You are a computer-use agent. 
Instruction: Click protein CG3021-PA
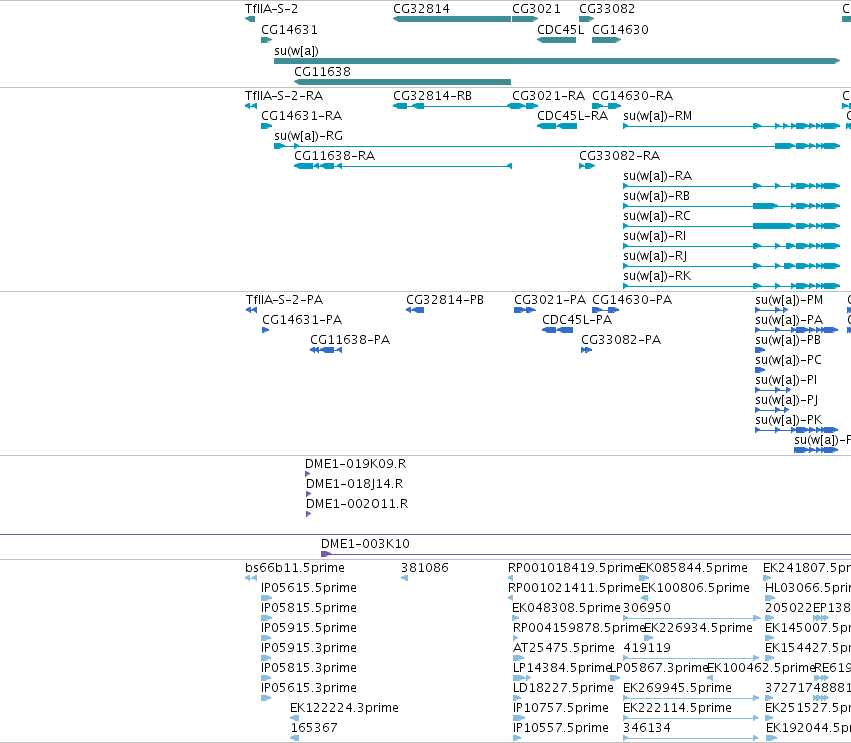click(x=550, y=300)
